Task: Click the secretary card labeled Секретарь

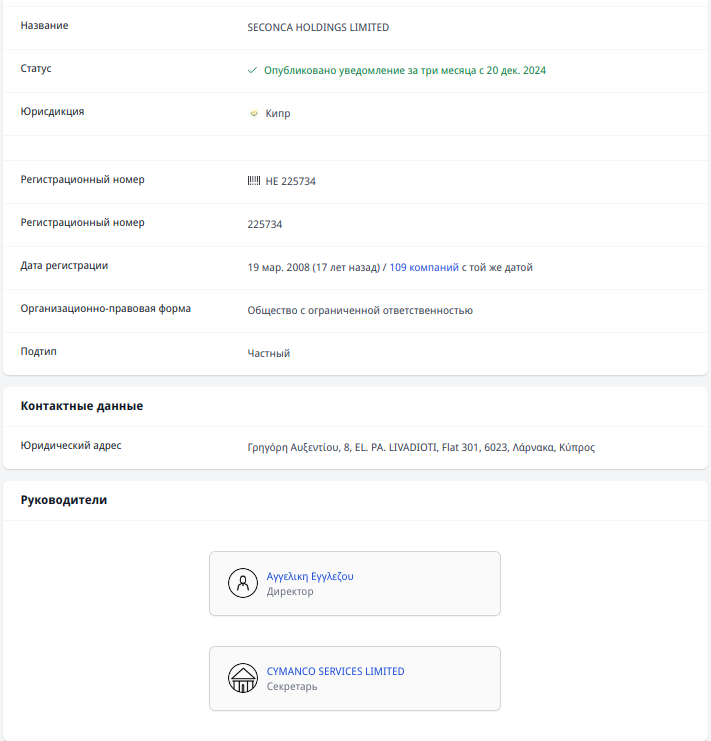Action: (x=355, y=679)
